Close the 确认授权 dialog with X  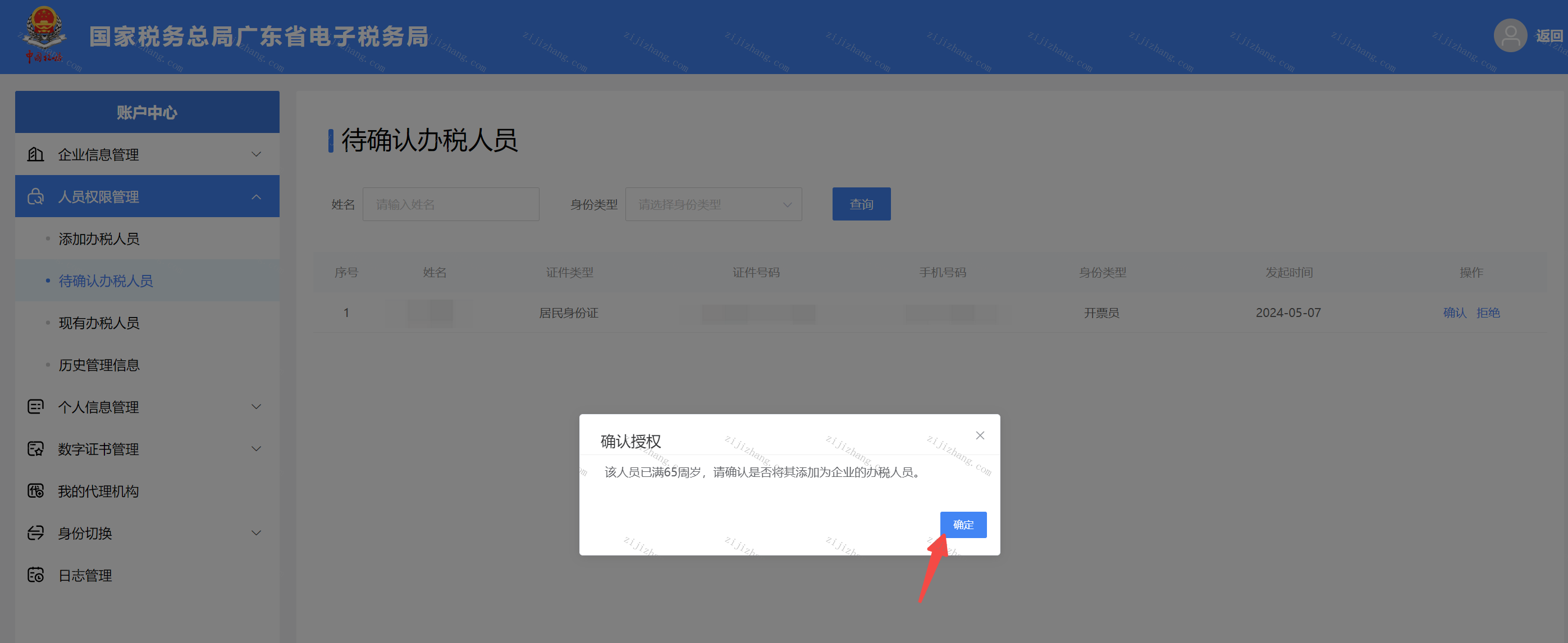pos(980,435)
